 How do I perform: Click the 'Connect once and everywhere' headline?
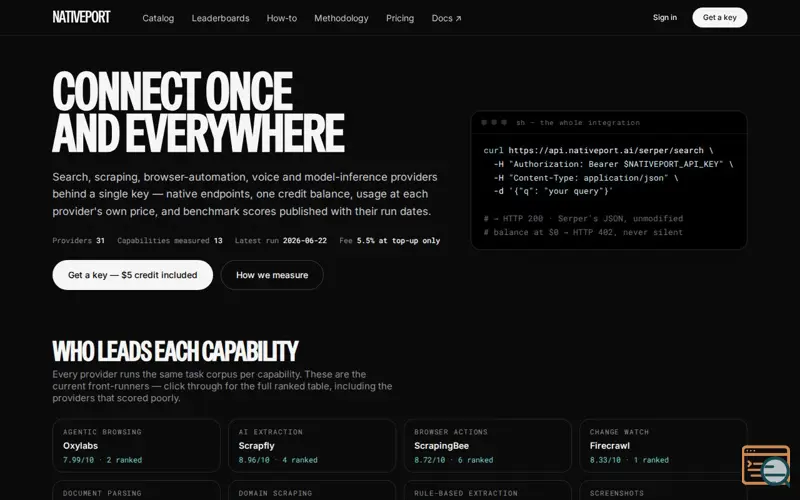pyautogui.click(x=198, y=112)
